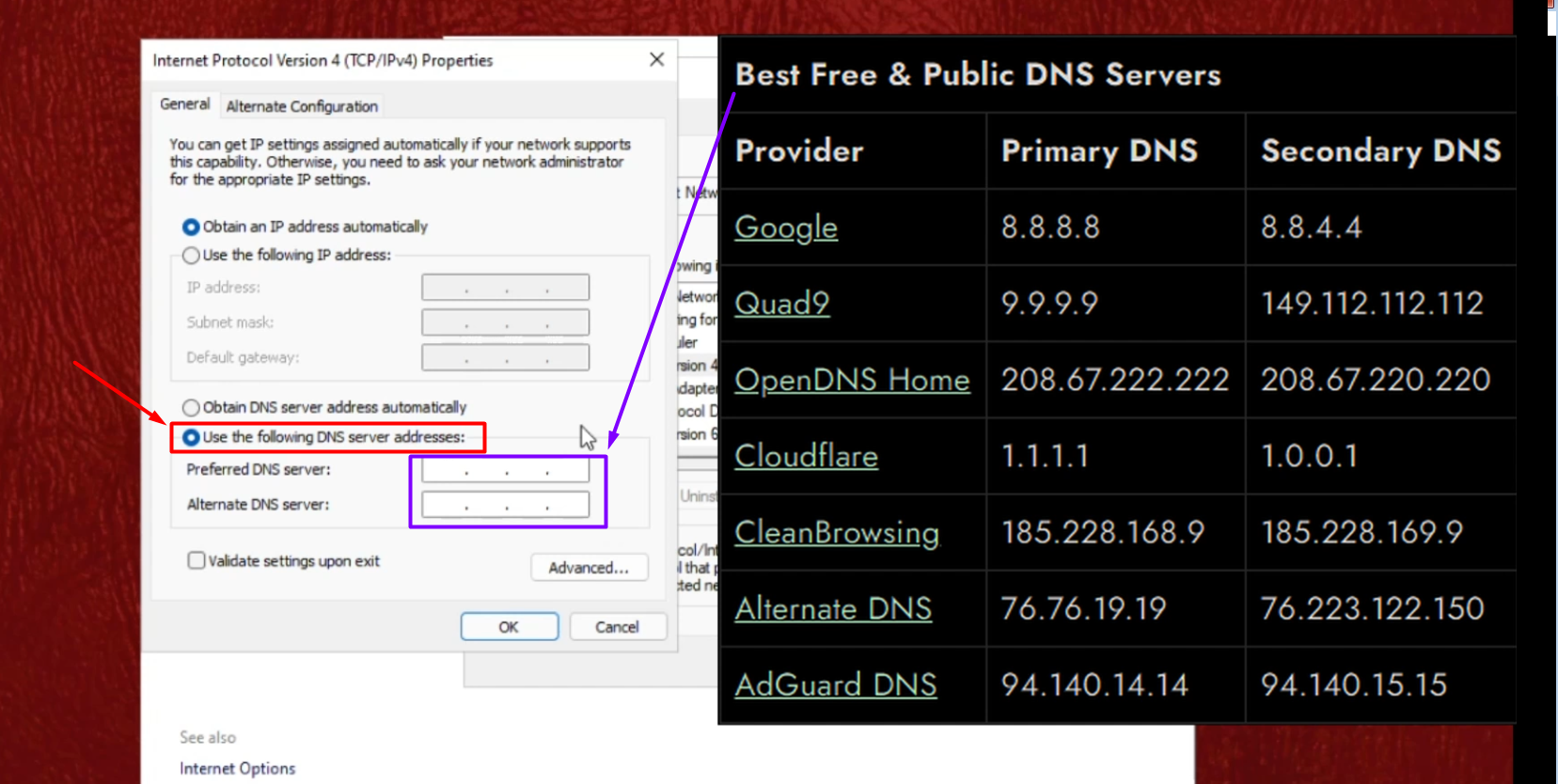
Task: Select Use the following IP address option
Action: click(287, 255)
